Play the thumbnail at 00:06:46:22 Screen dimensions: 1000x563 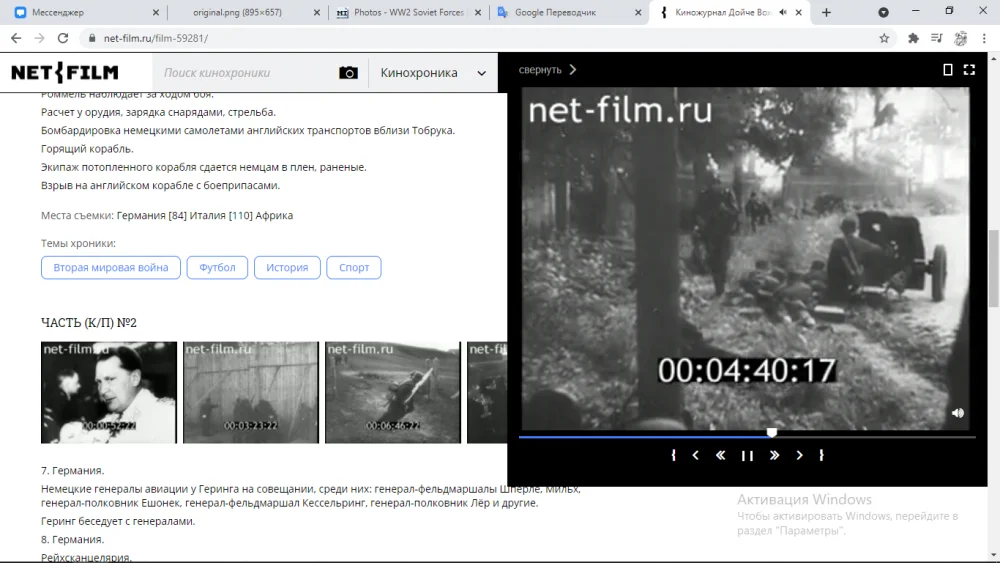tap(393, 392)
